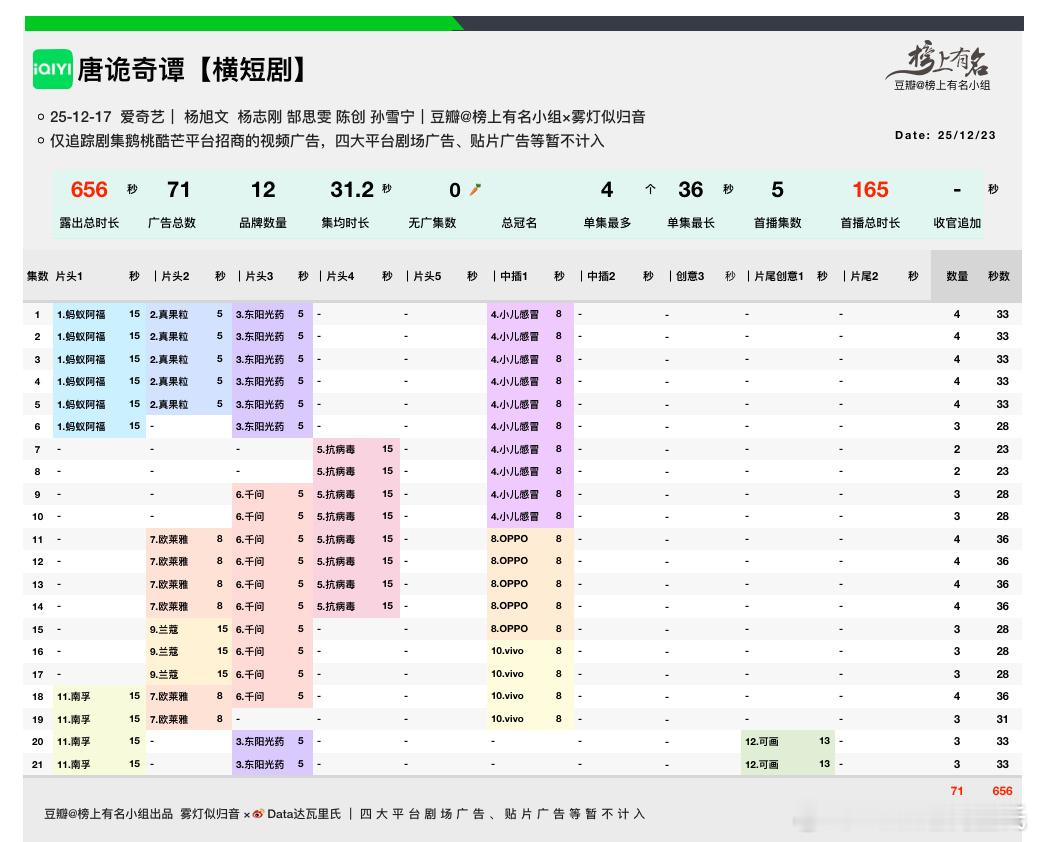This screenshot has height=842, width=1037.
Task: Click 7.欧莱雅 in episode 11 row
Action: [x=169, y=539]
